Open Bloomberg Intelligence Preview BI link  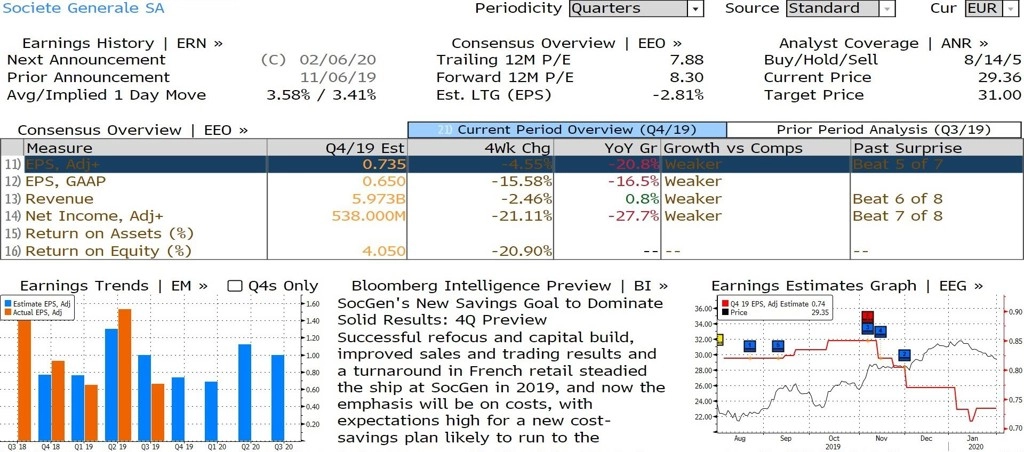(x=510, y=286)
